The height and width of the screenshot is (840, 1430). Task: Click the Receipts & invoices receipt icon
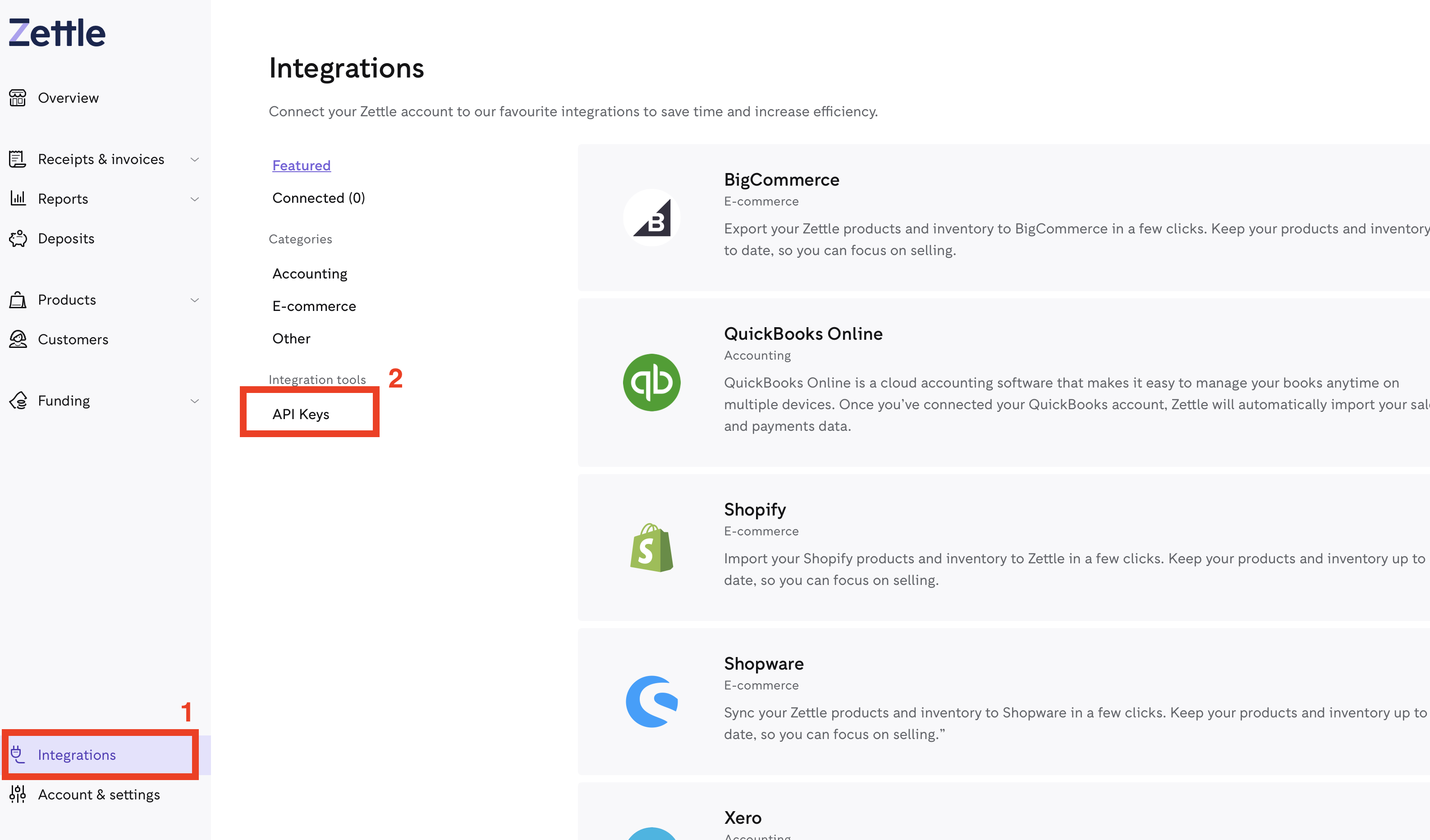[x=18, y=159]
